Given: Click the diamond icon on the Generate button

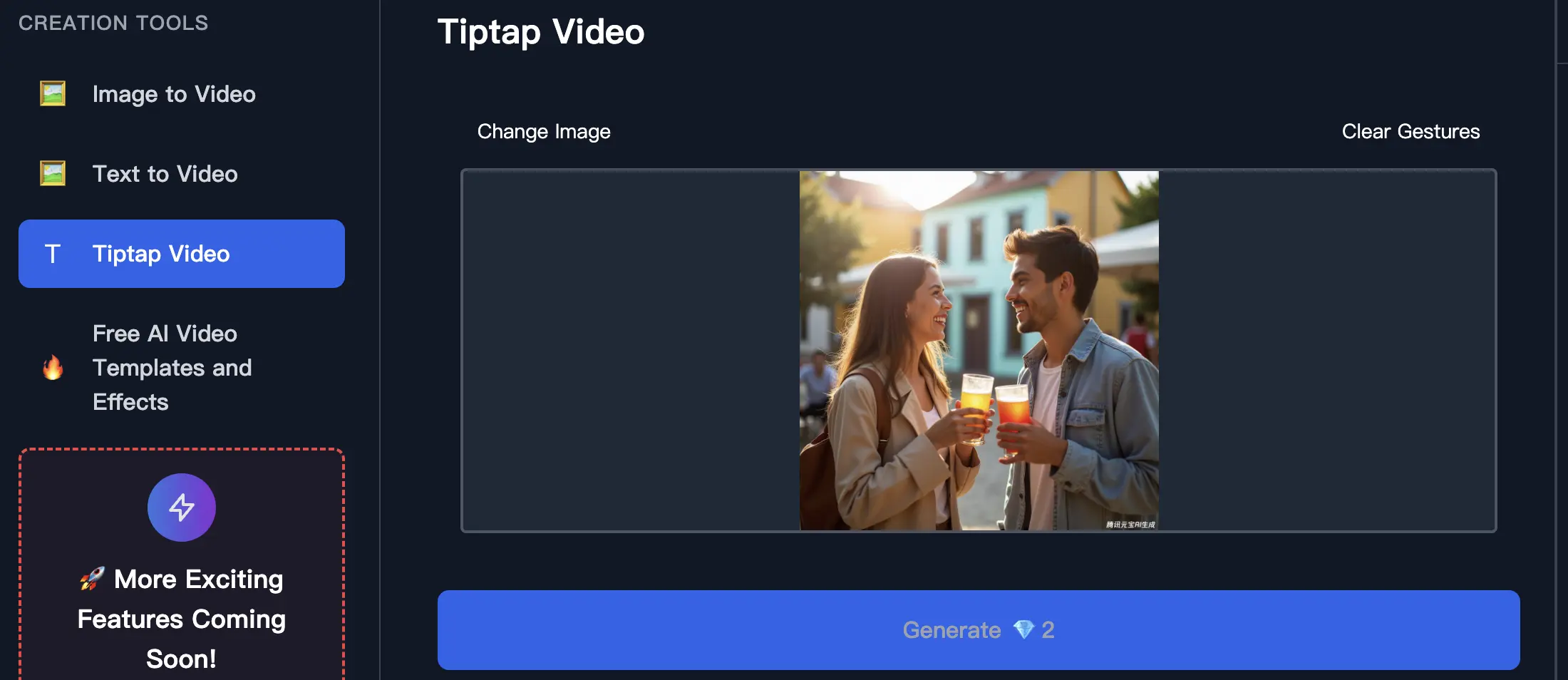Looking at the screenshot, I should (x=1024, y=630).
